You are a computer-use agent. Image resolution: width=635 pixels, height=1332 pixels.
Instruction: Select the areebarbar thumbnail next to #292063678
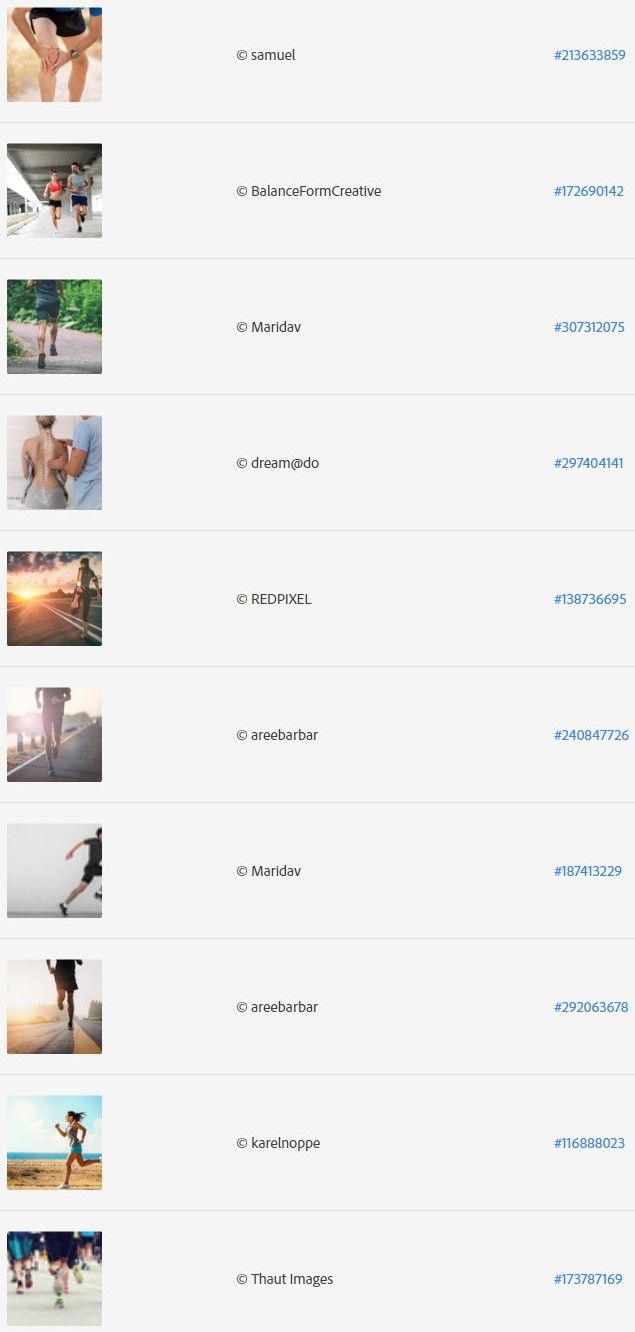pyautogui.click(x=54, y=1006)
